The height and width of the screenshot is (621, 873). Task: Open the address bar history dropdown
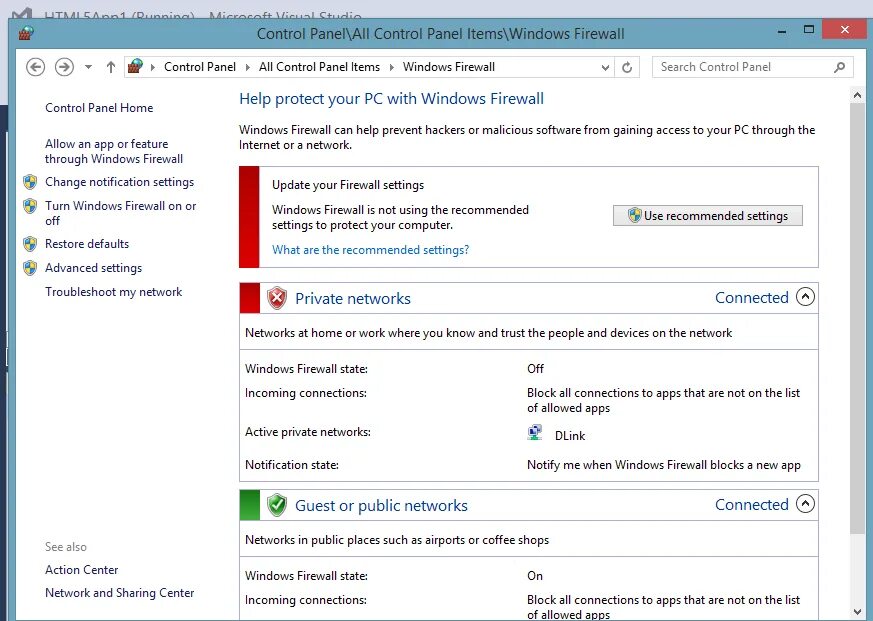point(605,67)
